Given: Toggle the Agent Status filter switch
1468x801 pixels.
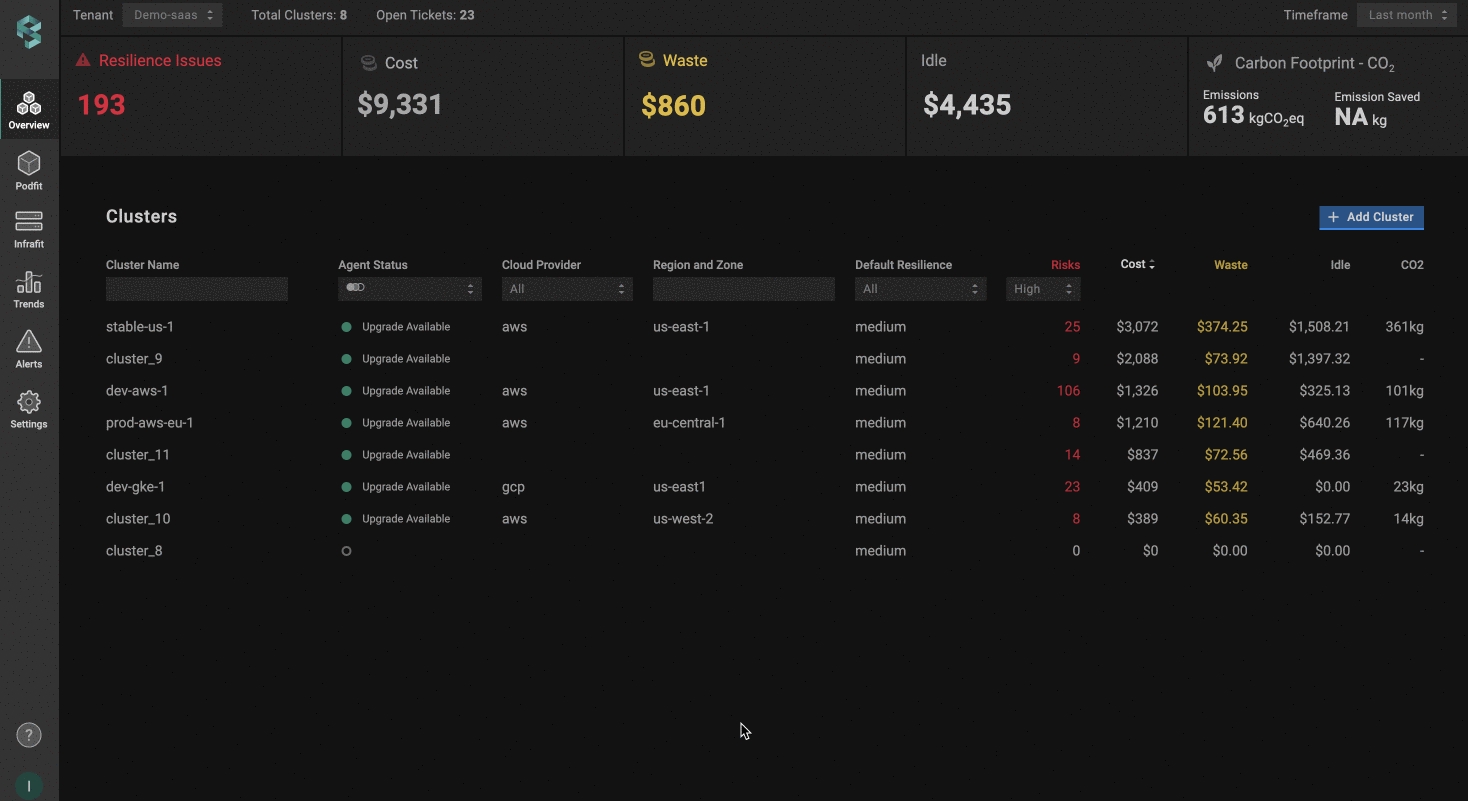Looking at the screenshot, I should tap(355, 288).
